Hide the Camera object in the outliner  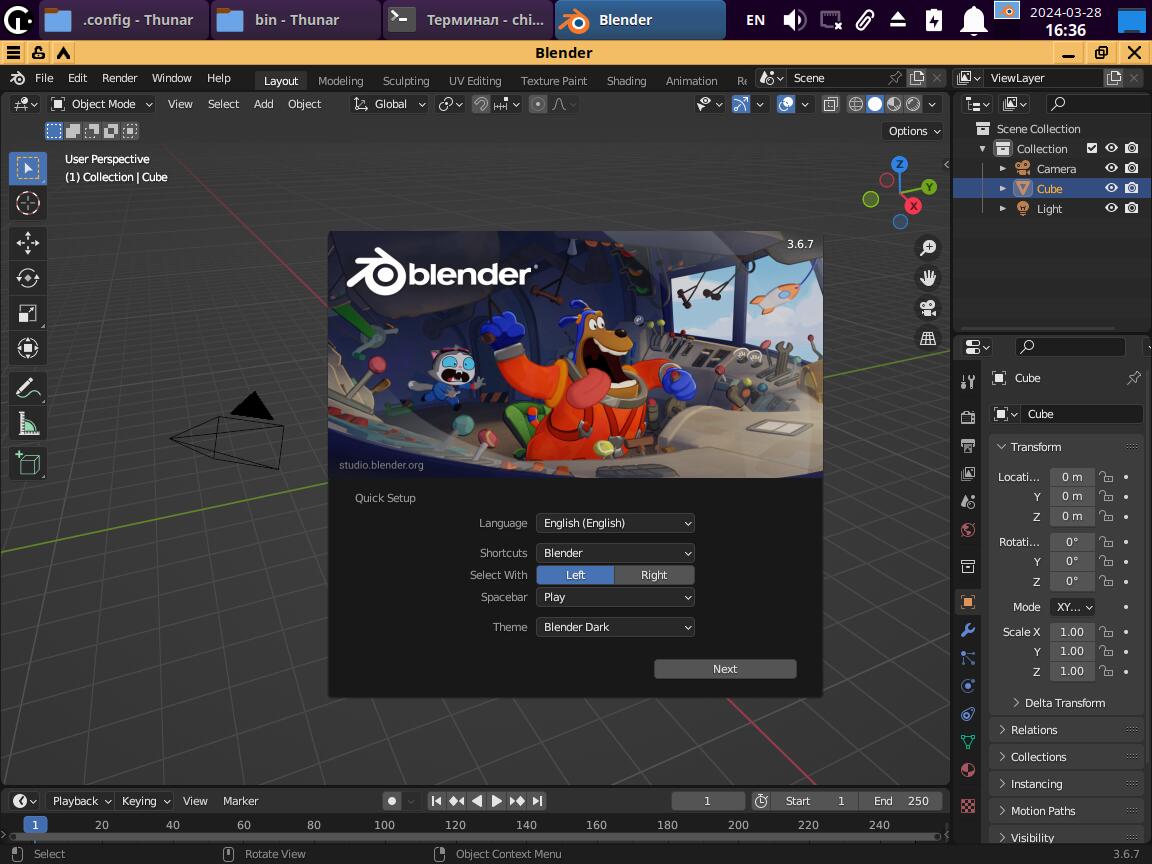pos(1111,168)
